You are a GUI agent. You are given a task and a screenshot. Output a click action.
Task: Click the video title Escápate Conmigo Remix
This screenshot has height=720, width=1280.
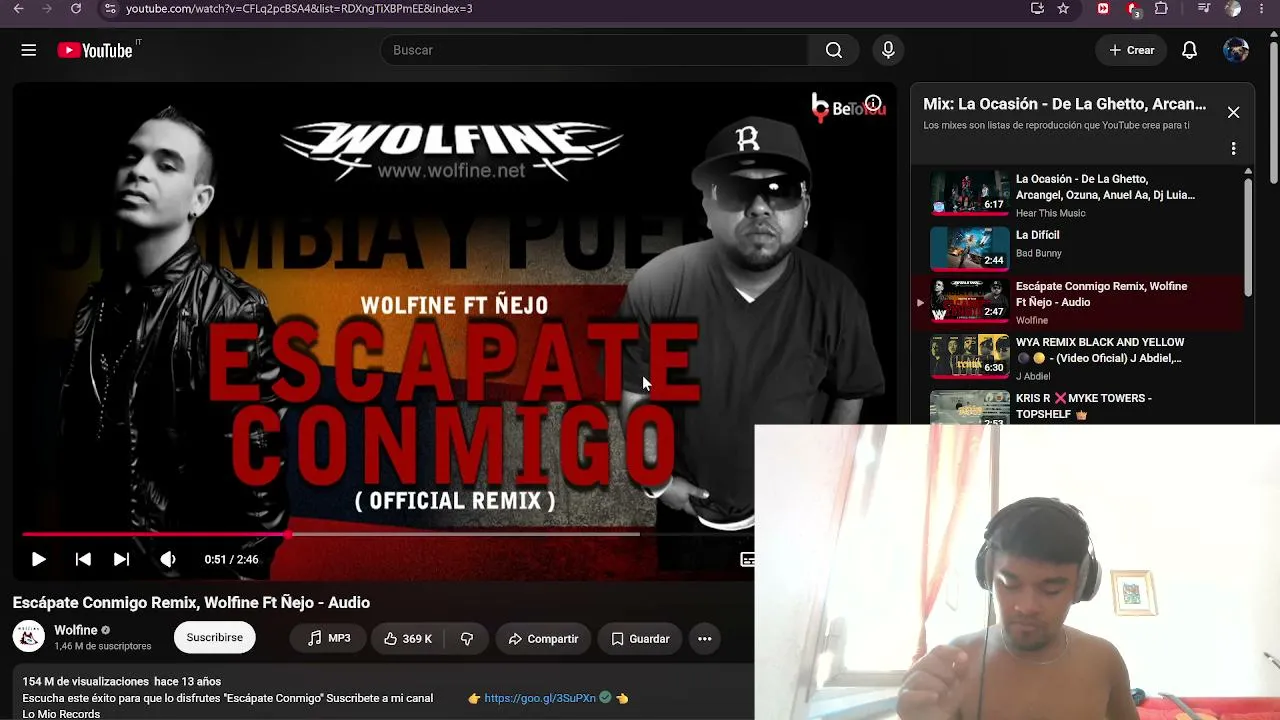pyautogui.click(x=191, y=602)
